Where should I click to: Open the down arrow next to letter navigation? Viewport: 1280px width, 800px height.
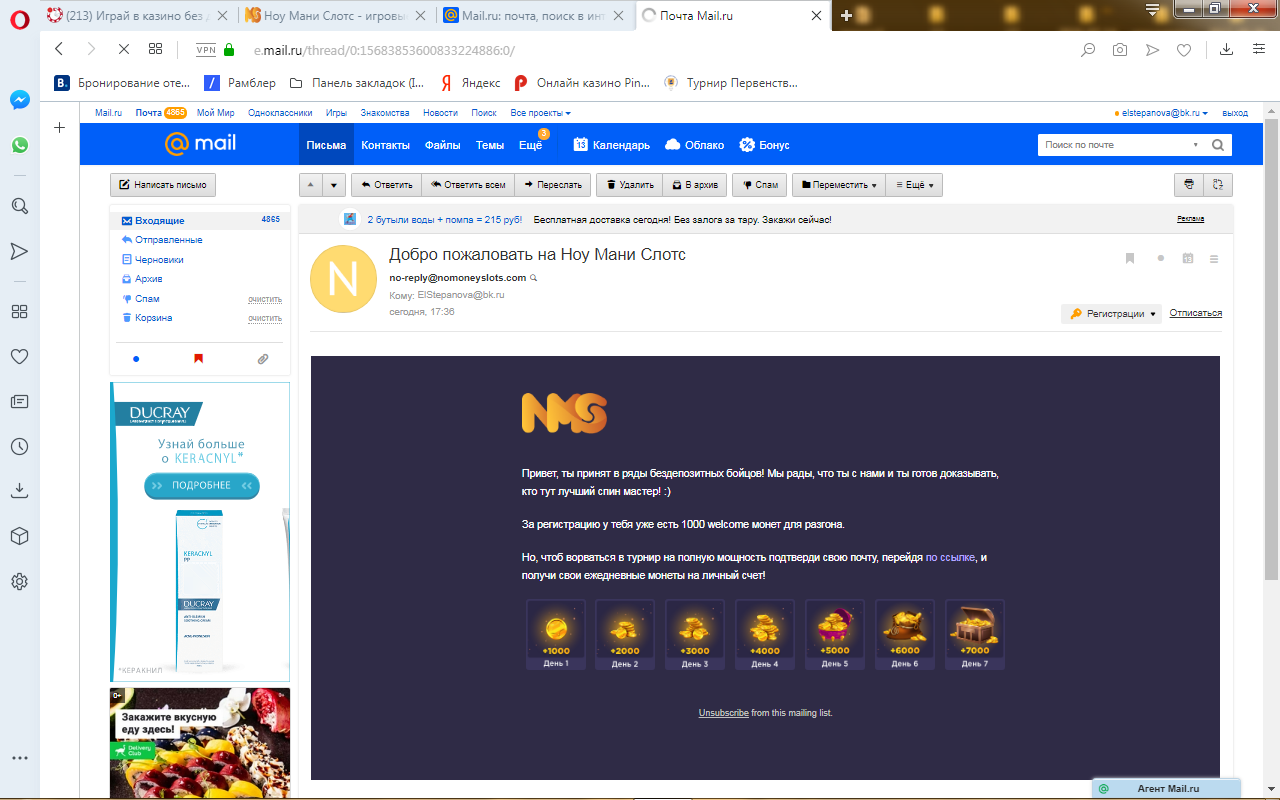334,185
